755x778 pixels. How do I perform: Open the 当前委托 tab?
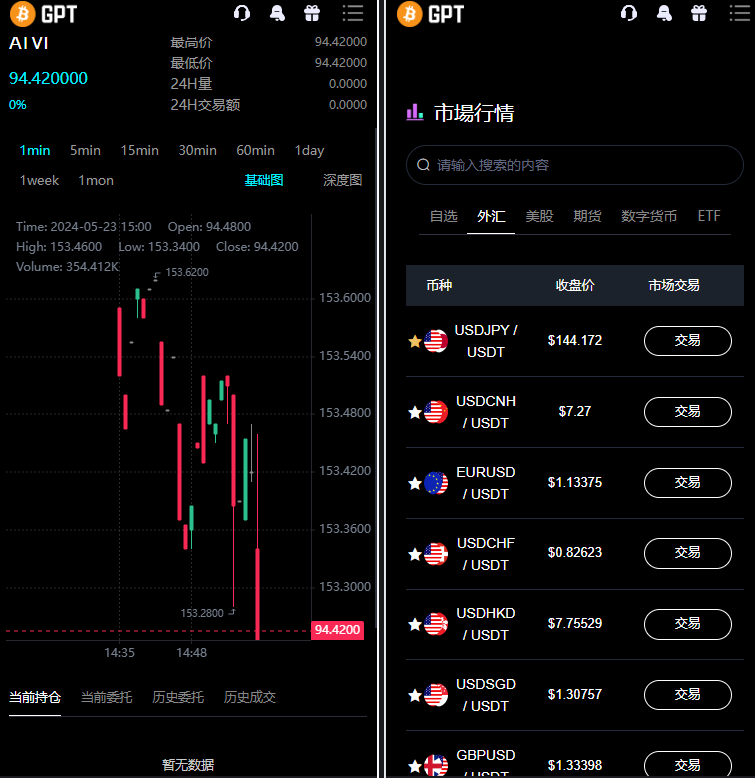point(107,697)
